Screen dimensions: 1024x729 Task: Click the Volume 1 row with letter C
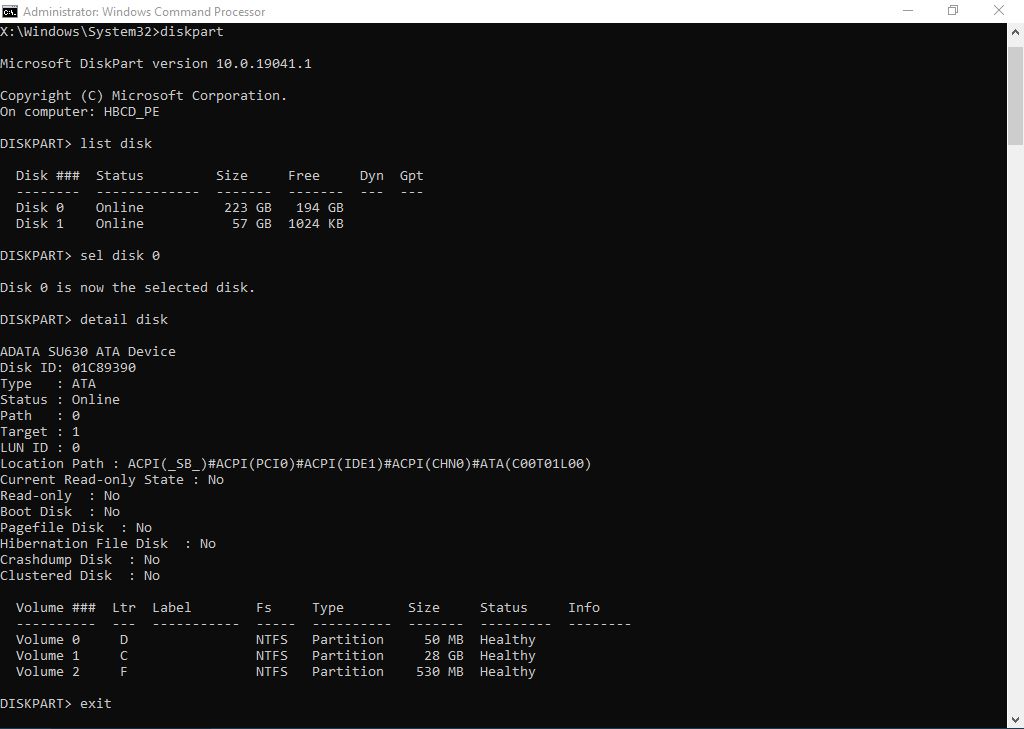tap(275, 656)
